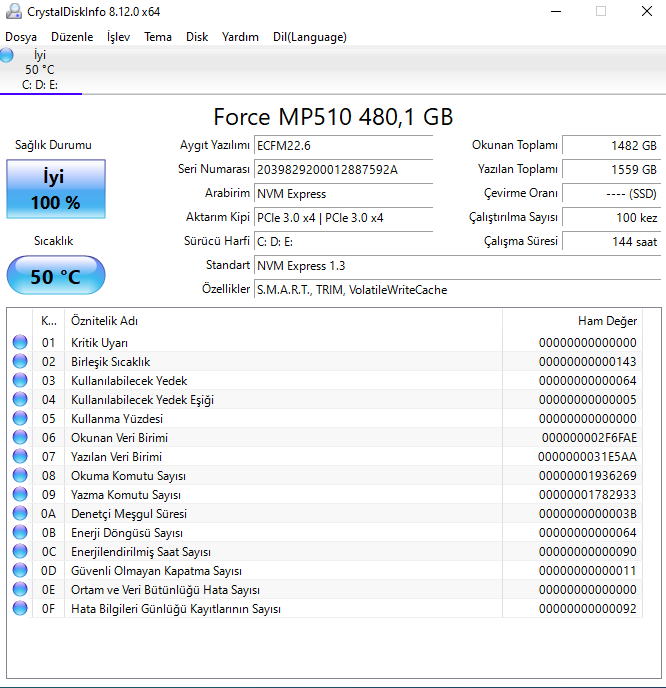Click the status orb for Kritik Uyarı row
This screenshot has width=666, height=688.
click(20, 342)
